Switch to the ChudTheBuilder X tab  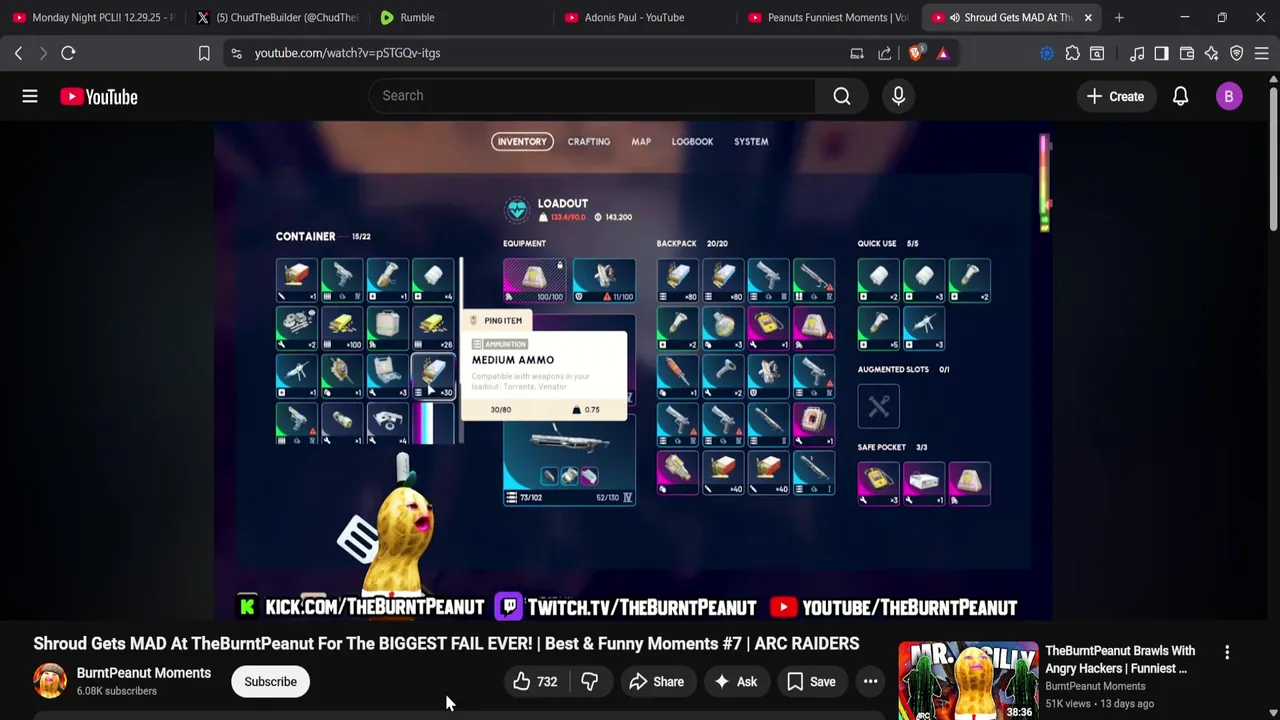click(x=277, y=17)
